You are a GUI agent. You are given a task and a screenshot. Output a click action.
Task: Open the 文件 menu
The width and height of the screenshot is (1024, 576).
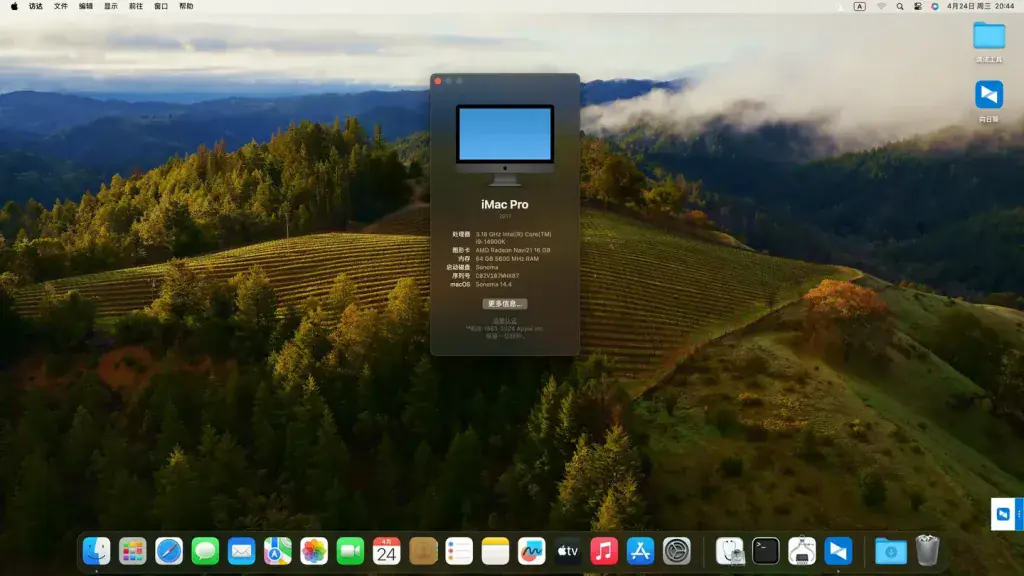(x=61, y=7)
